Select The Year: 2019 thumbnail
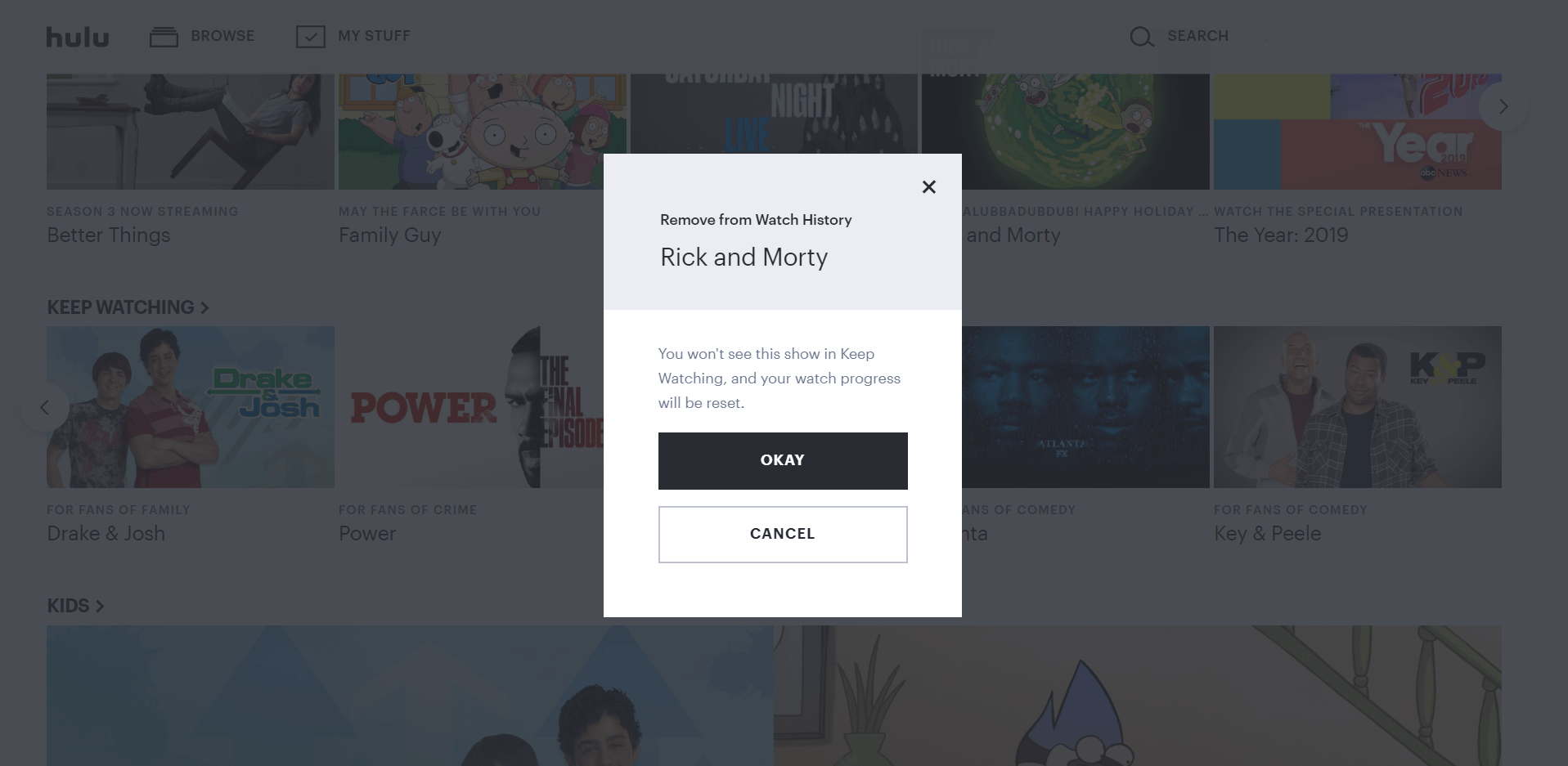The width and height of the screenshot is (1568, 766). (x=1357, y=131)
